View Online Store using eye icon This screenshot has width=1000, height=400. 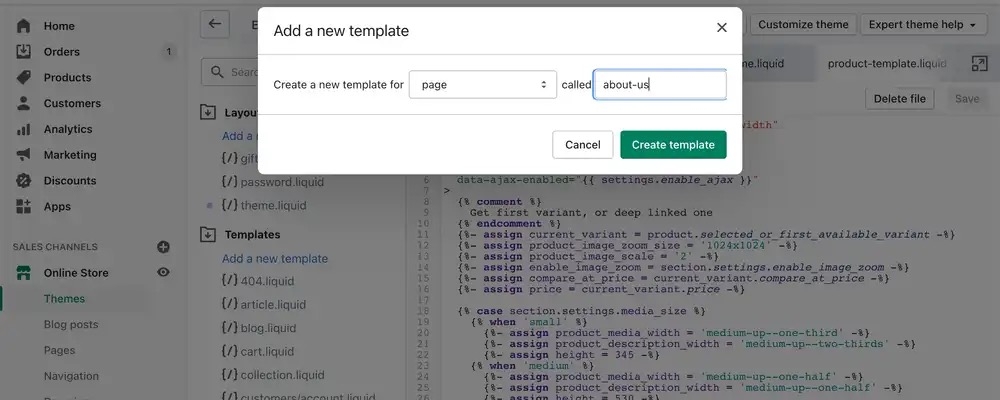click(163, 273)
